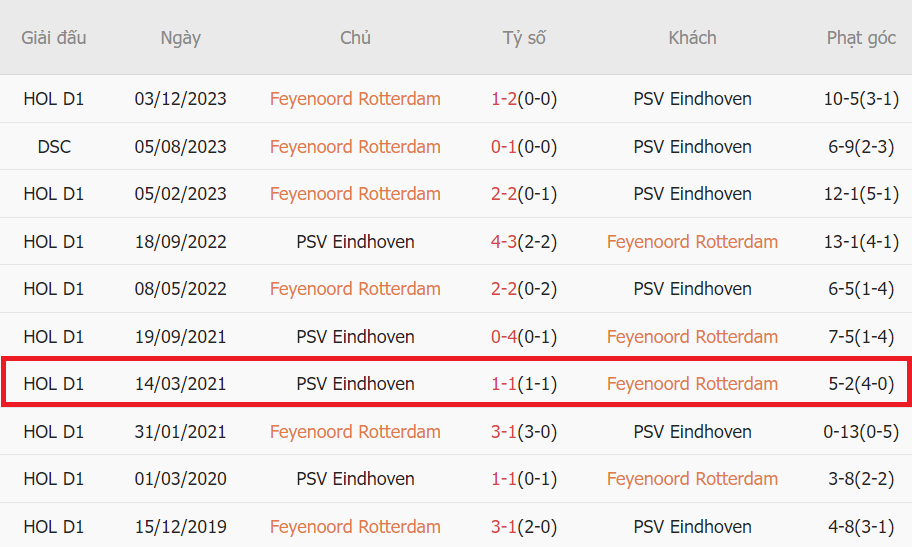Open Feyenoord Rotterdam link in 03/12/2023 row
Viewport: 912px width, 547px height.
click(x=355, y=99)
